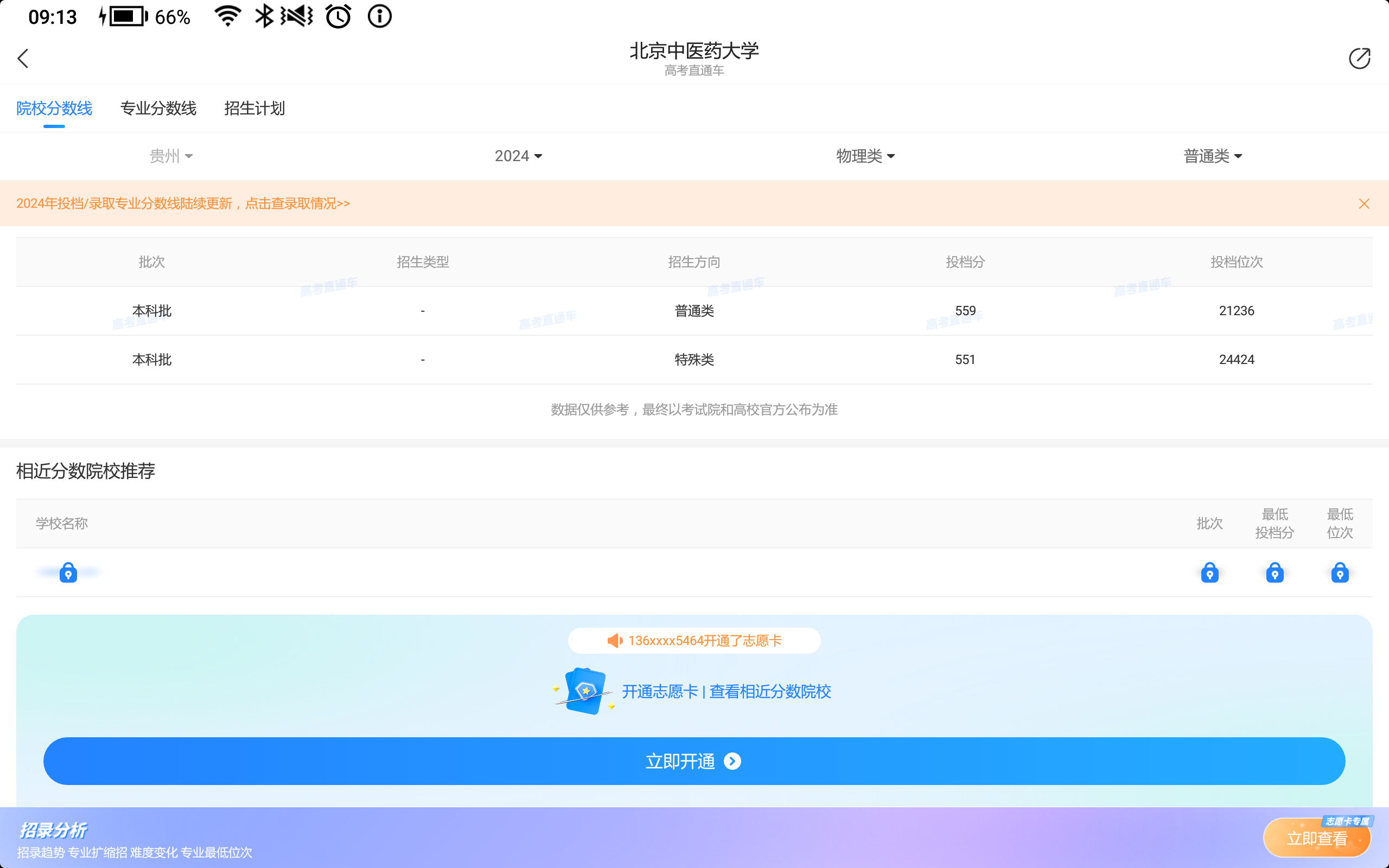Open the 2024年投档/录取 update notice link
The width and height of the screenshot is (1389, 868).
coord(183,204)
